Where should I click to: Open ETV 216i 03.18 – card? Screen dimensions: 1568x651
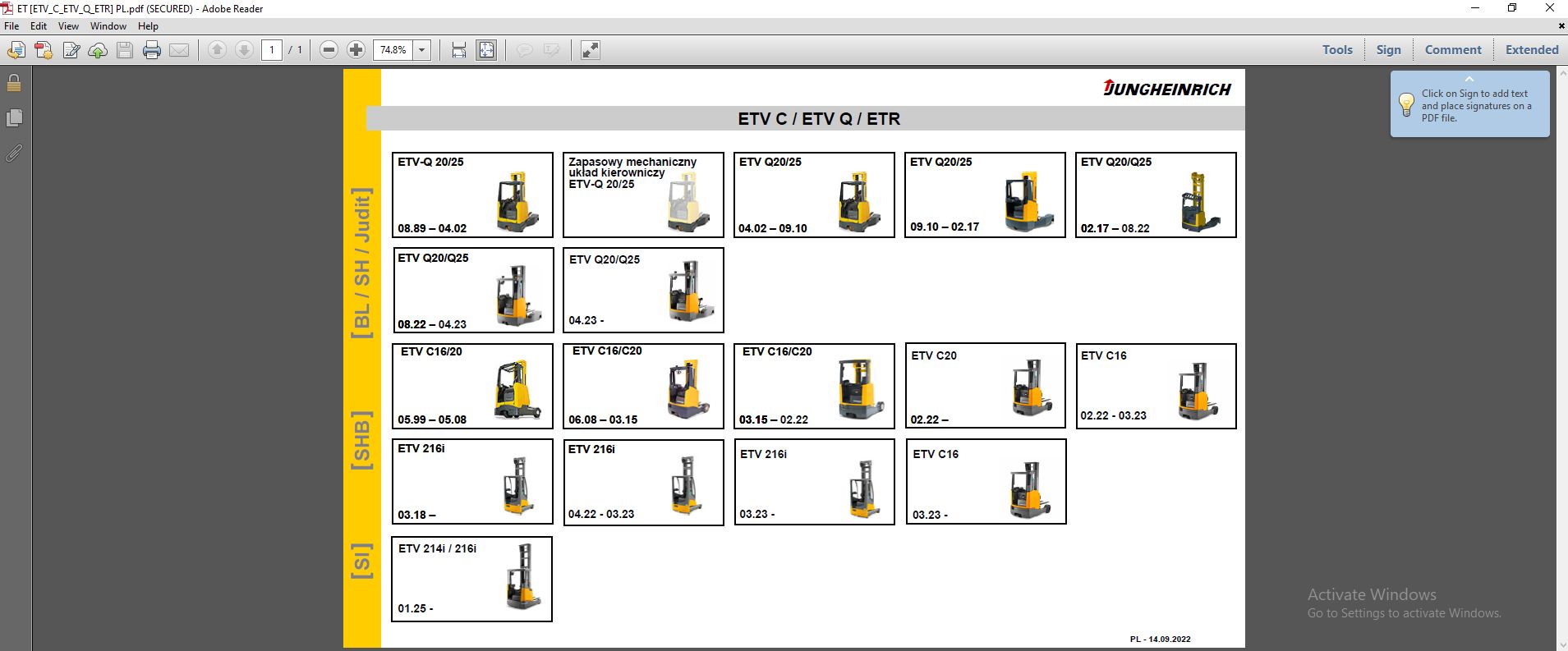click(472, 482)
